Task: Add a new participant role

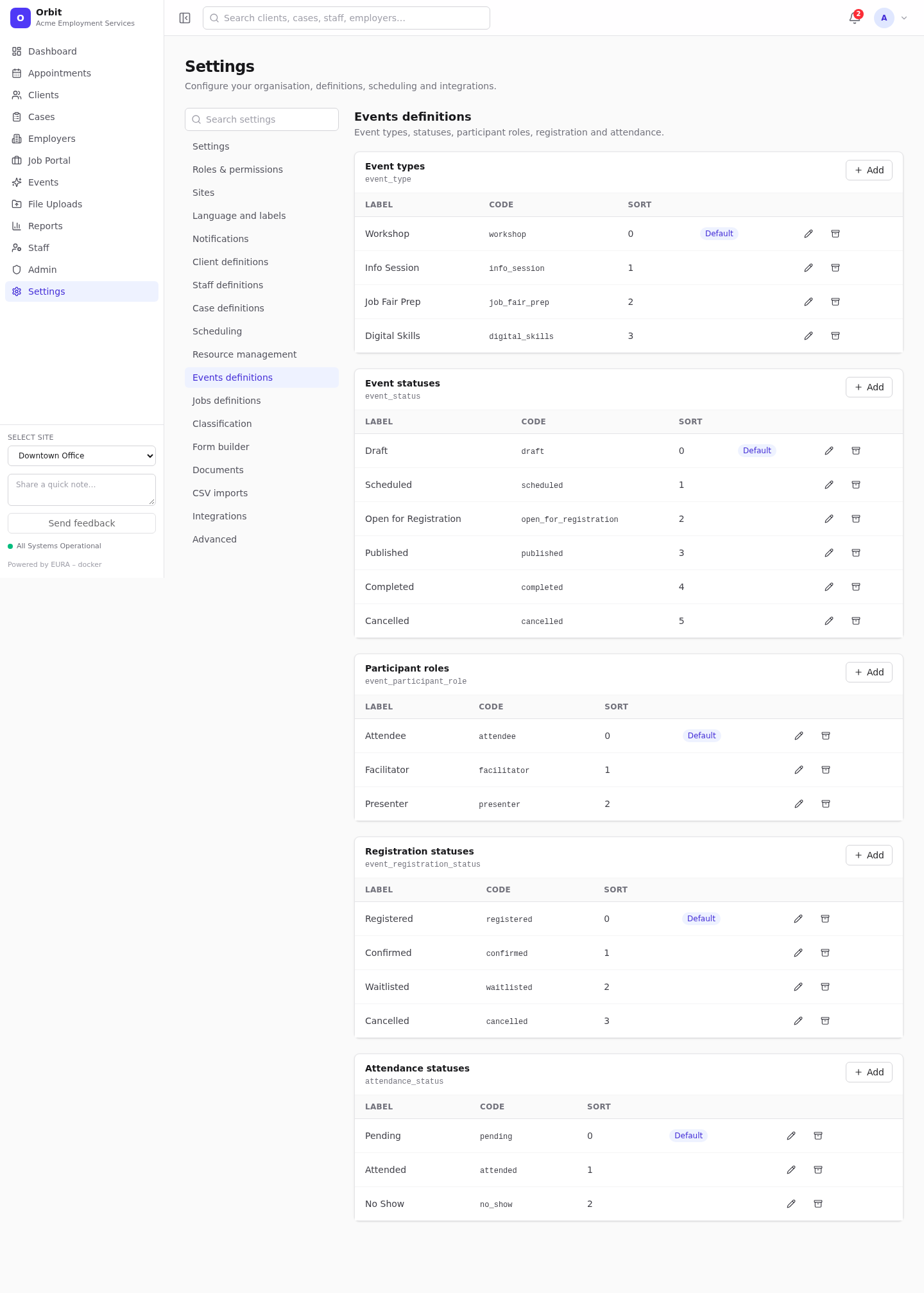Action: pos(869,672)
